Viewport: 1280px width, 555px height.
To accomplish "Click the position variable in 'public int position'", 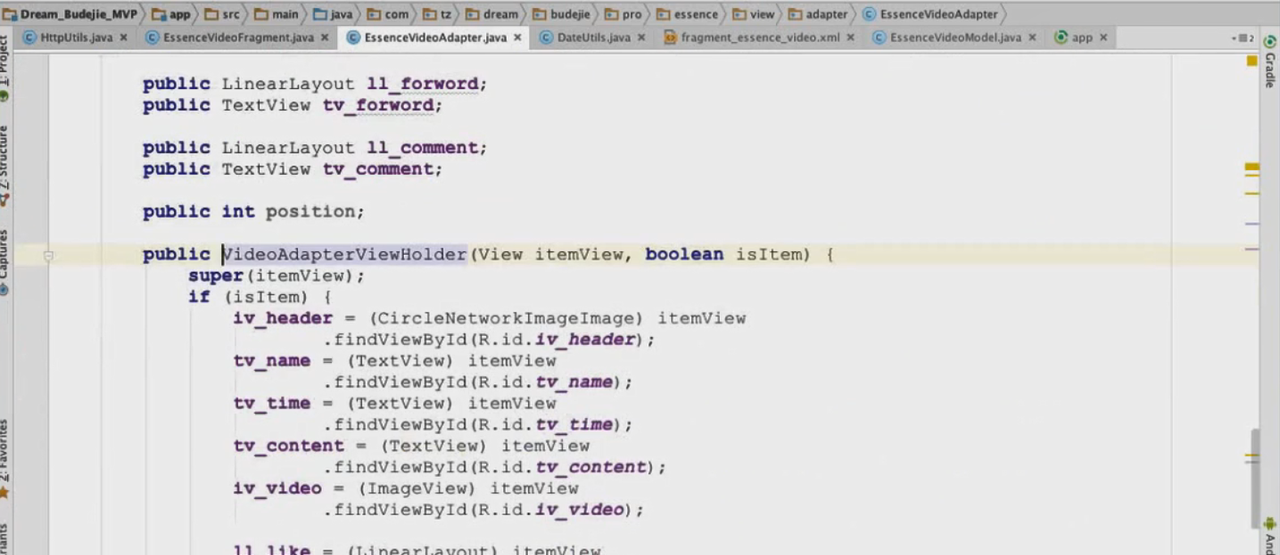I will pyautogui.click(x=310, y=212).
